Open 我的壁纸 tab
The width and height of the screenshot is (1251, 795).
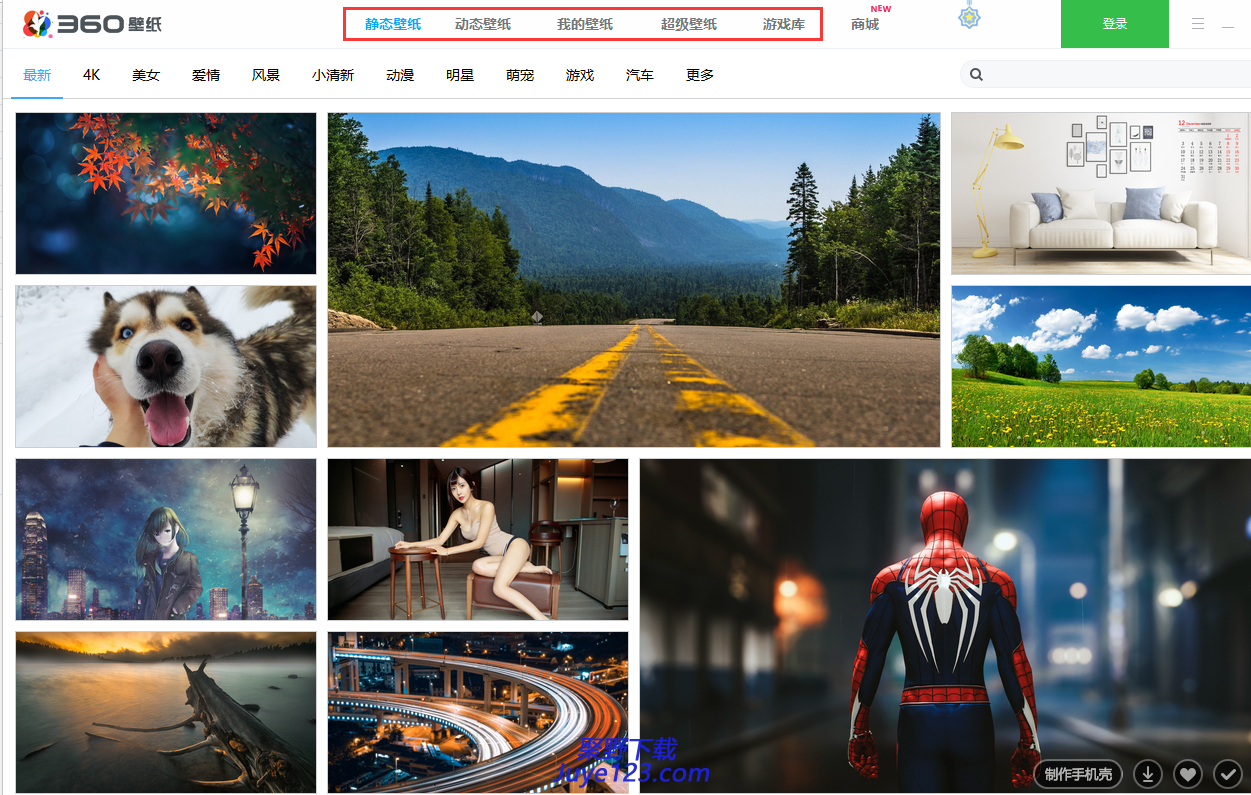click(585, 24)
